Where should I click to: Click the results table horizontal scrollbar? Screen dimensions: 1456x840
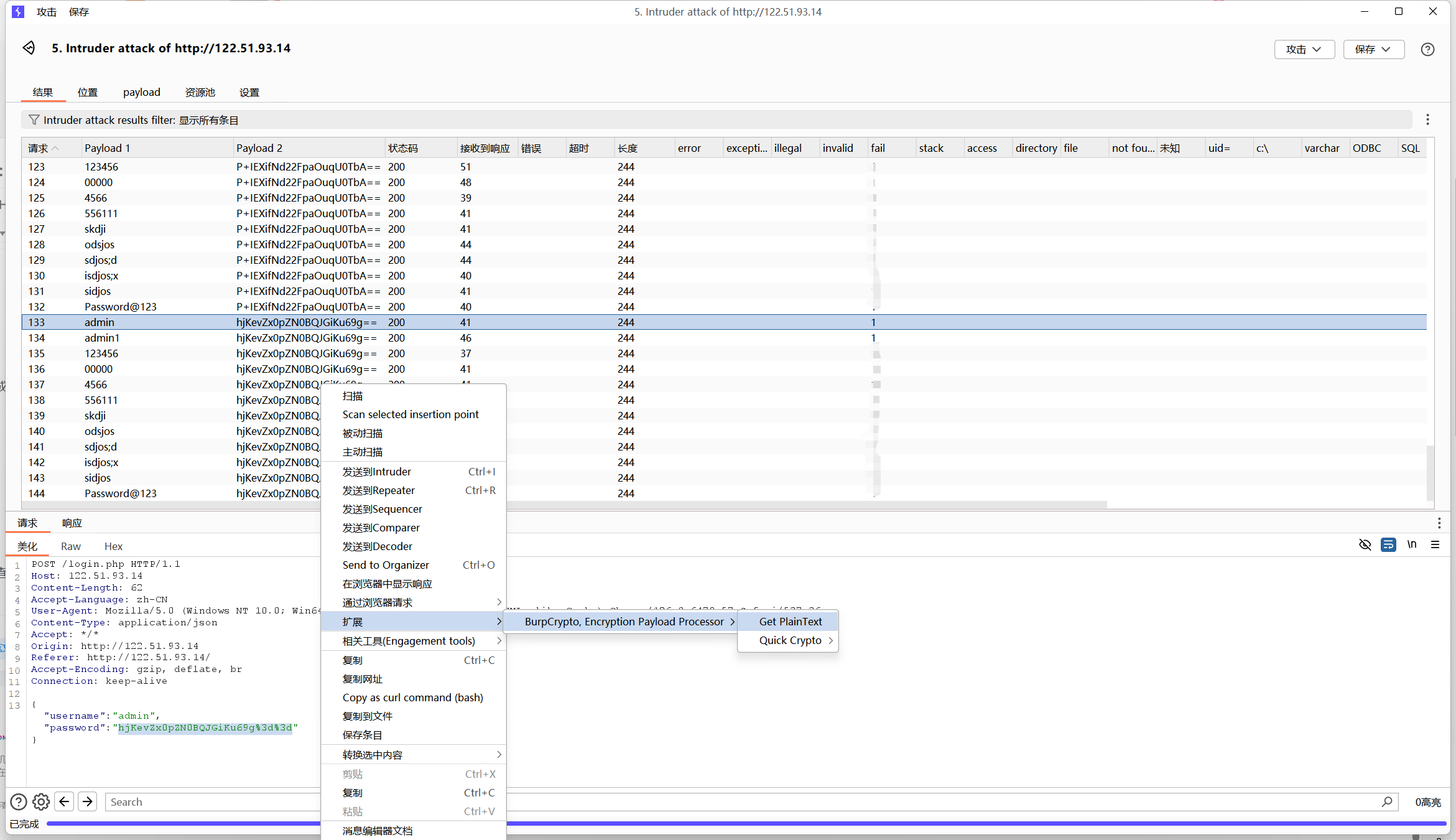click(565, 504)
